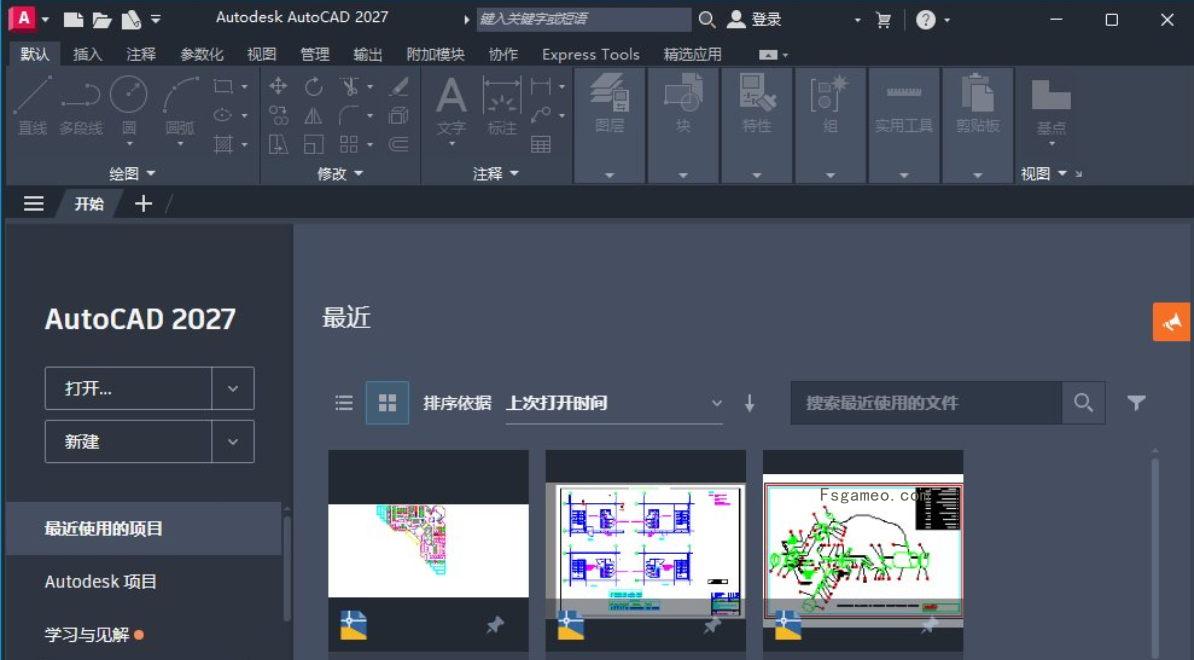Switch to the 插入 ribbon tab
The width and height of the screenshot is (1194, 660).
(x=86, y=54)
